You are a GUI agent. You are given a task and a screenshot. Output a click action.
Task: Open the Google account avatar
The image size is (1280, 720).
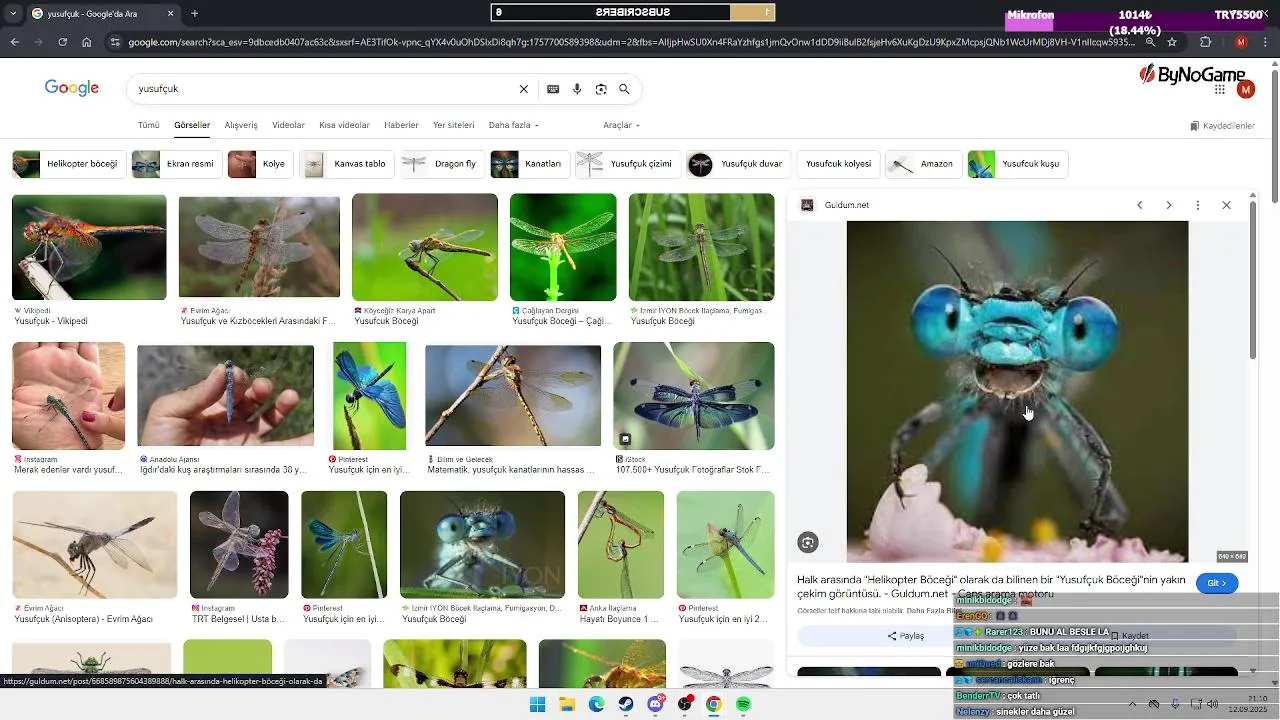tap(1245, 90)
